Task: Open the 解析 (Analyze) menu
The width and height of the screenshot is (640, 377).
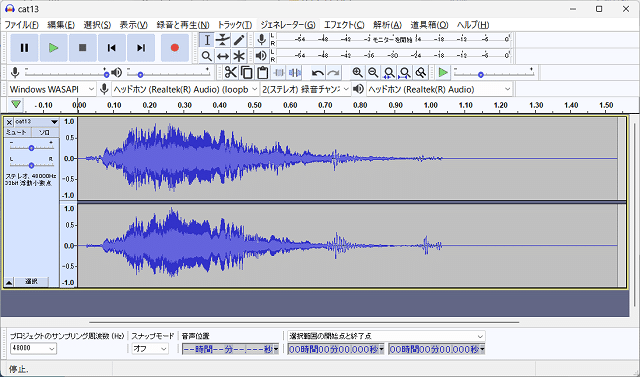Action: (x=387, y=24)
